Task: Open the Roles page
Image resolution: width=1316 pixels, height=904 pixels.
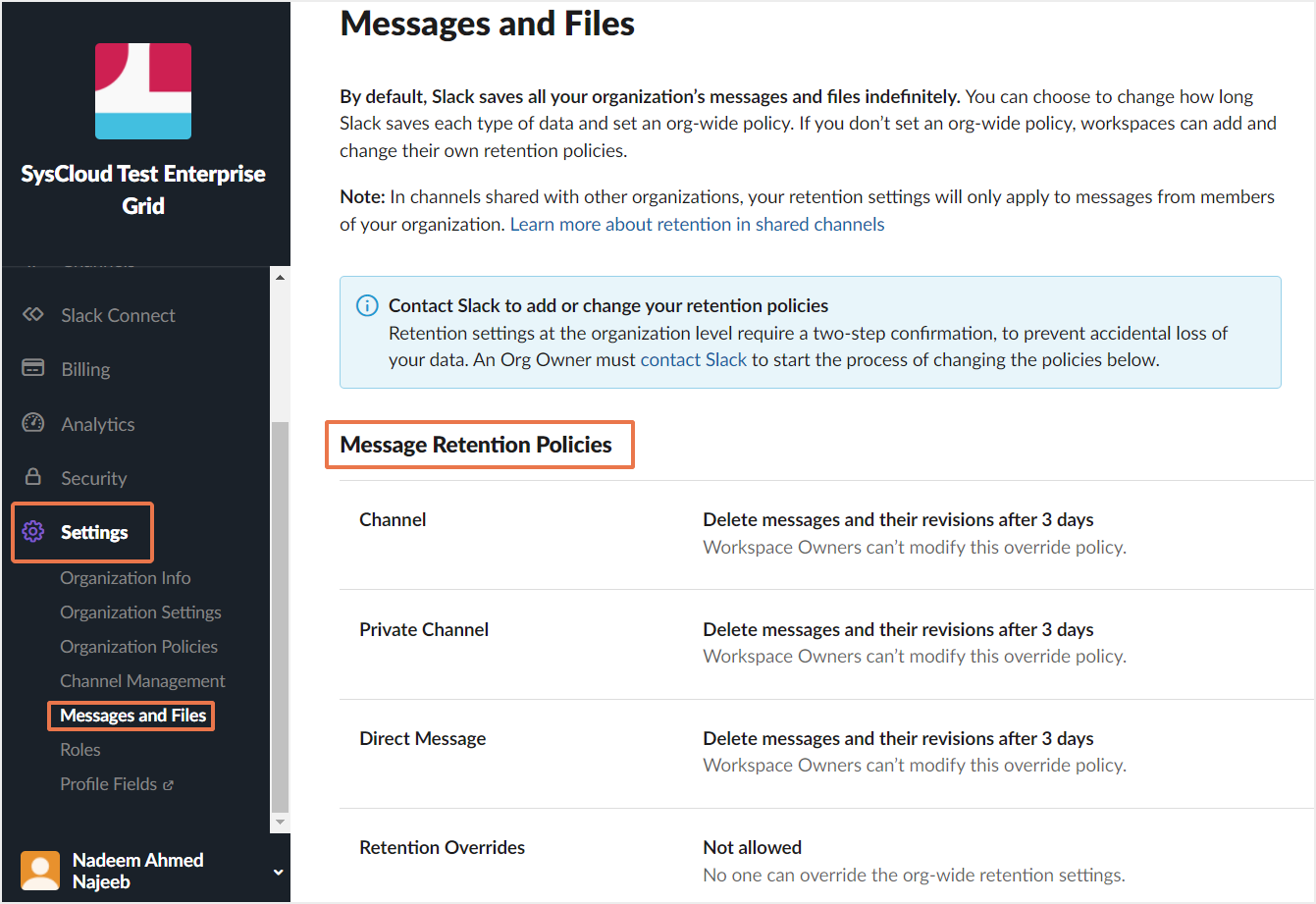Action: tap(80, 750)
